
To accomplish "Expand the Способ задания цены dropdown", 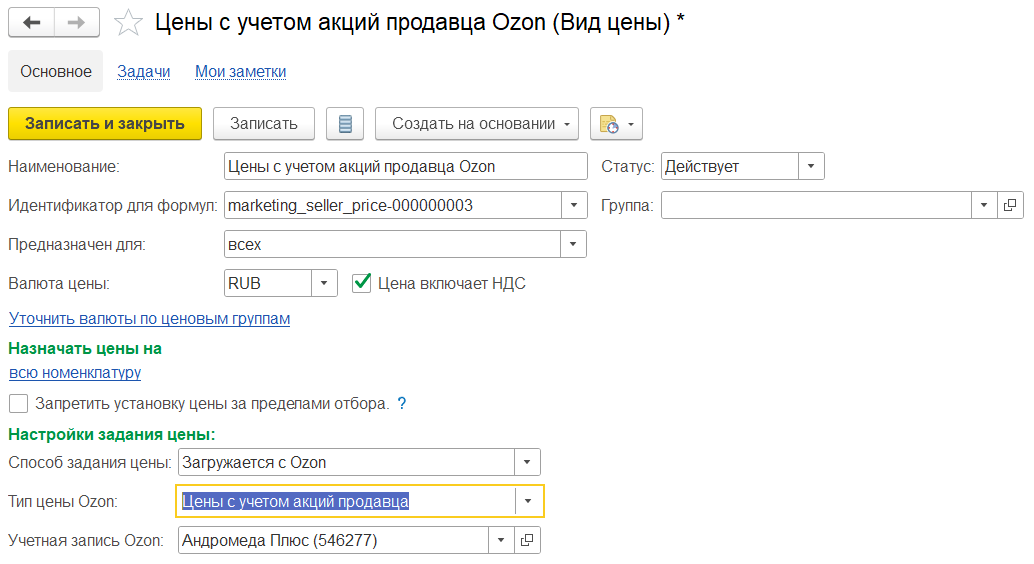I will tap(527, 462).
